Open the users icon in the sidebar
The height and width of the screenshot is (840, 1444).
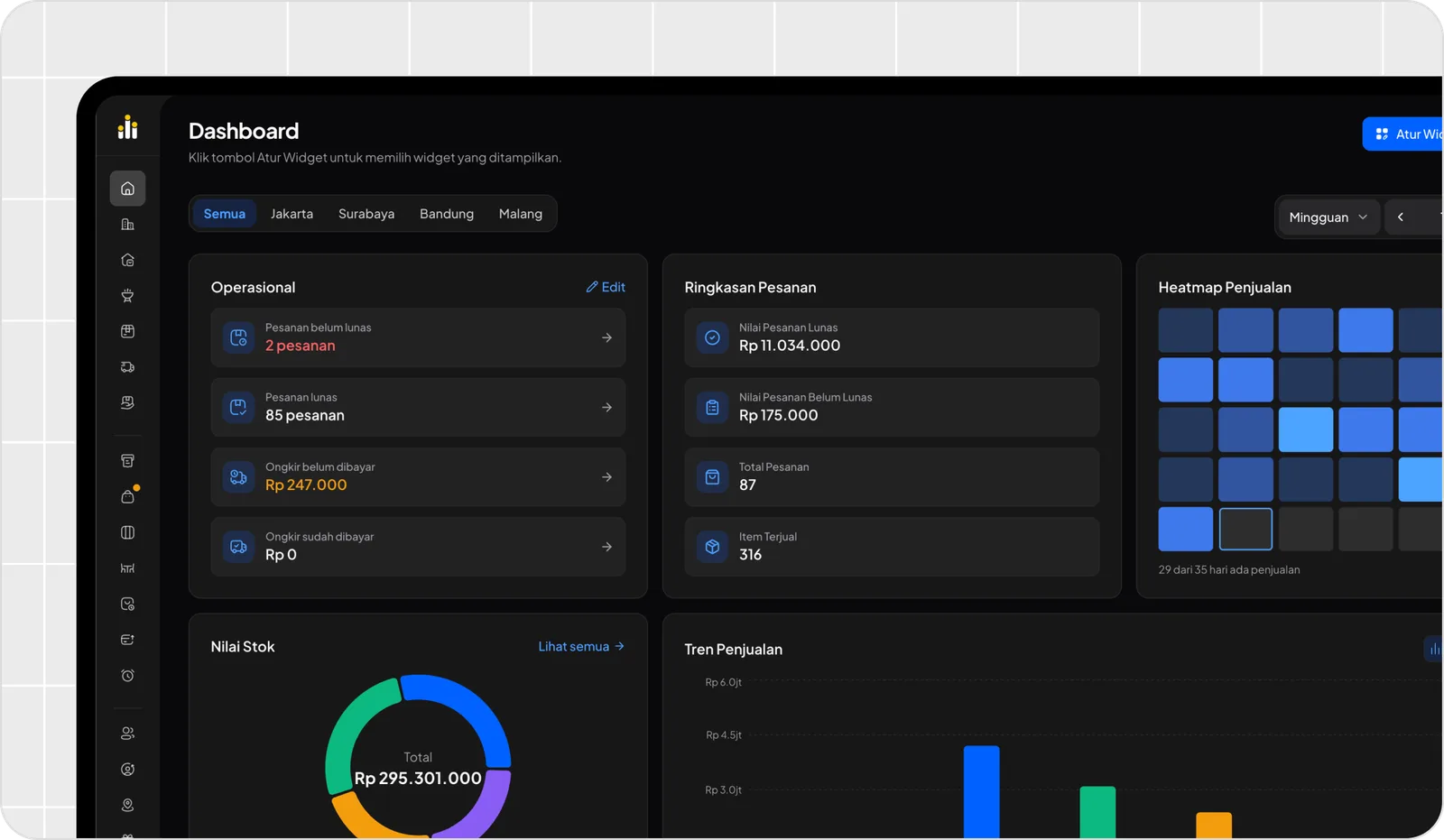click(x=127, y=734)
